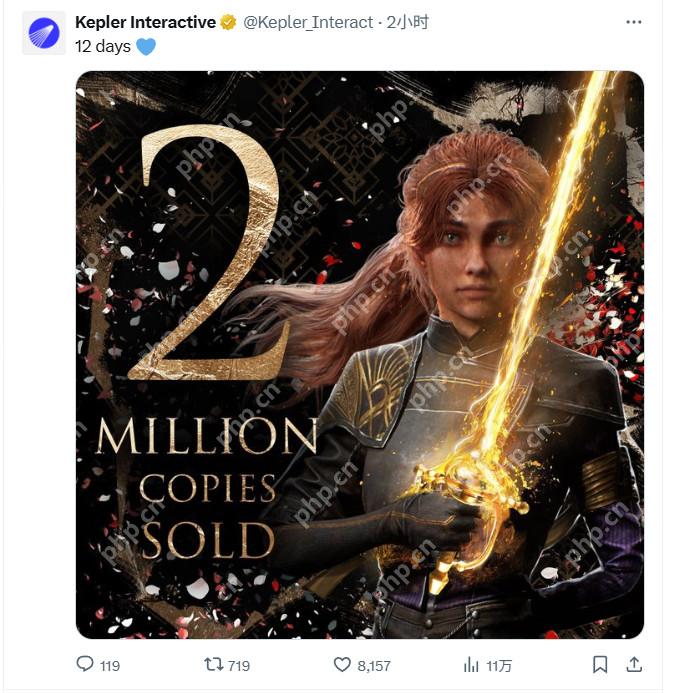Click the 8,157 likes count

click(374, 665)
